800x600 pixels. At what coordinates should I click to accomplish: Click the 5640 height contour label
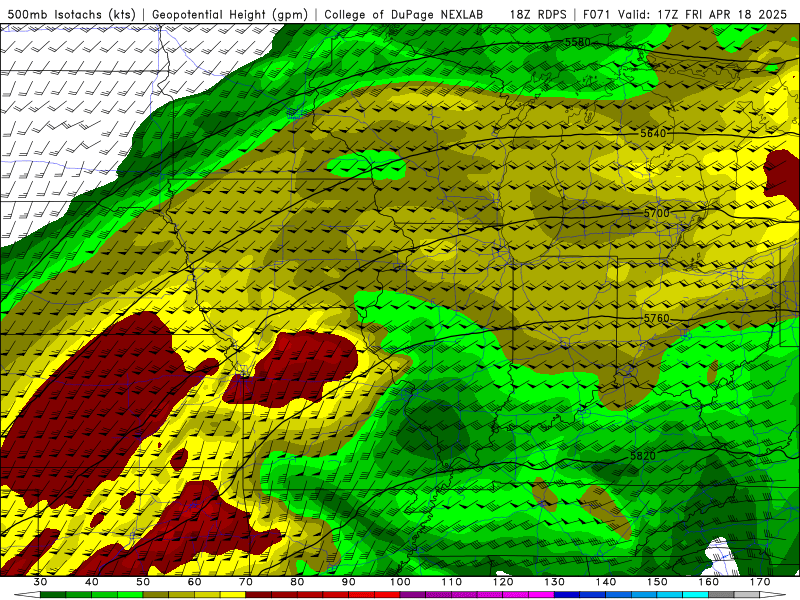653,133
